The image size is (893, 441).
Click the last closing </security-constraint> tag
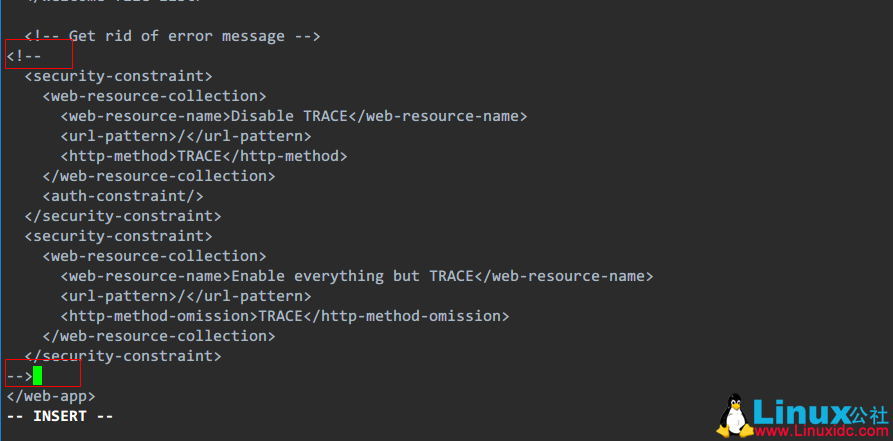tap(122, 356)
